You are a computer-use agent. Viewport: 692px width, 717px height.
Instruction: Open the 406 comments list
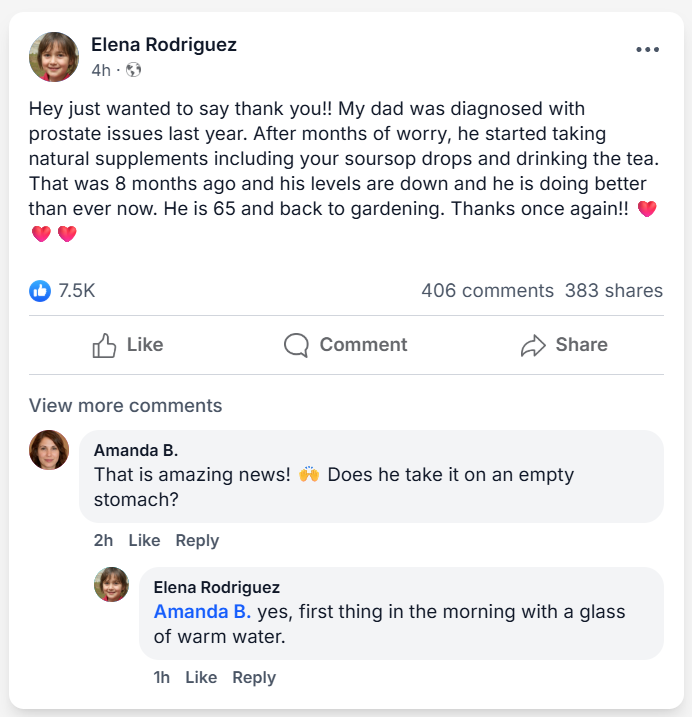(487, 291)
